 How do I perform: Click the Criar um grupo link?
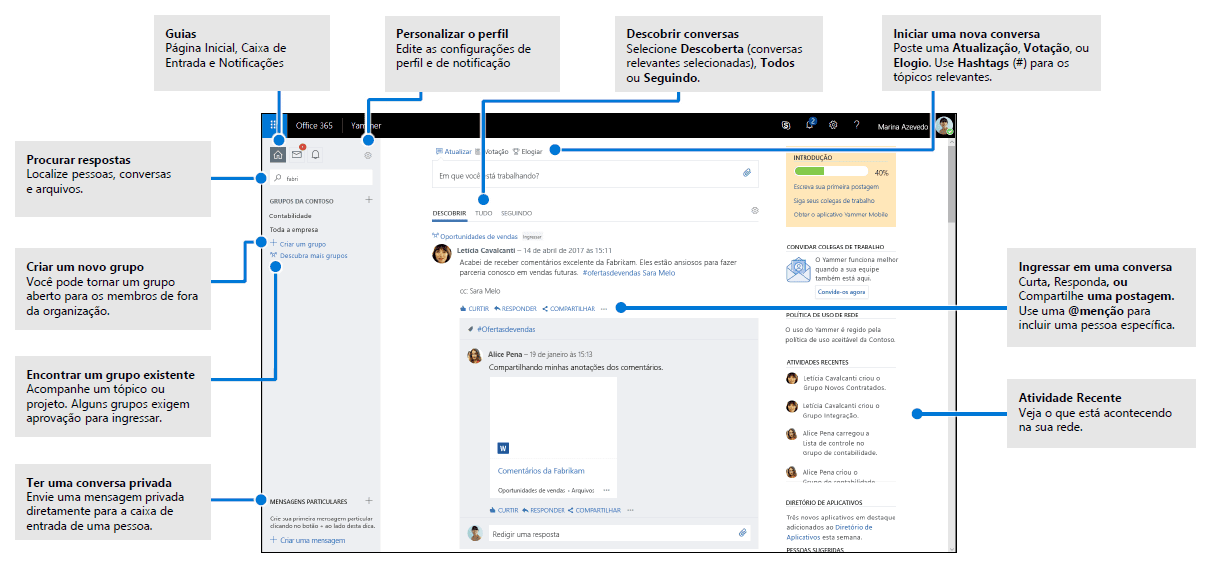pyautogui.click(x=298, y=243)
